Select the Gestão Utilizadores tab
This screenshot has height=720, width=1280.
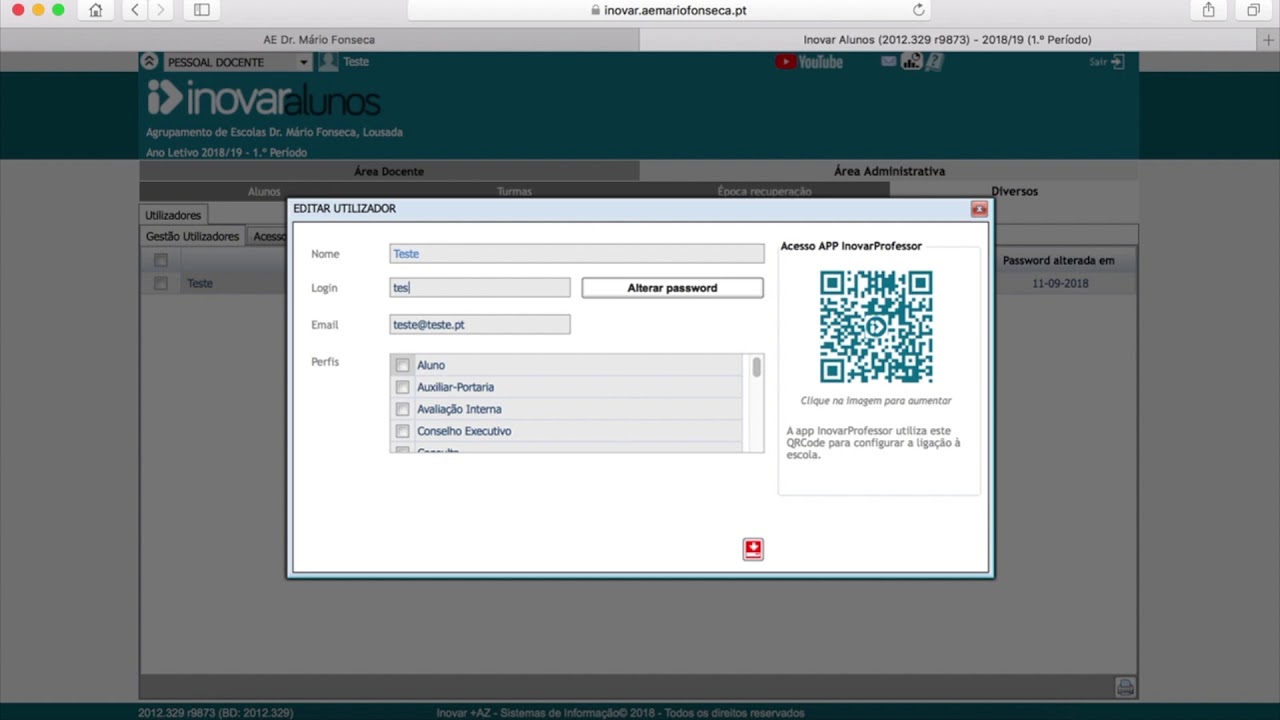pyautogui.click(x=192, y=237)
